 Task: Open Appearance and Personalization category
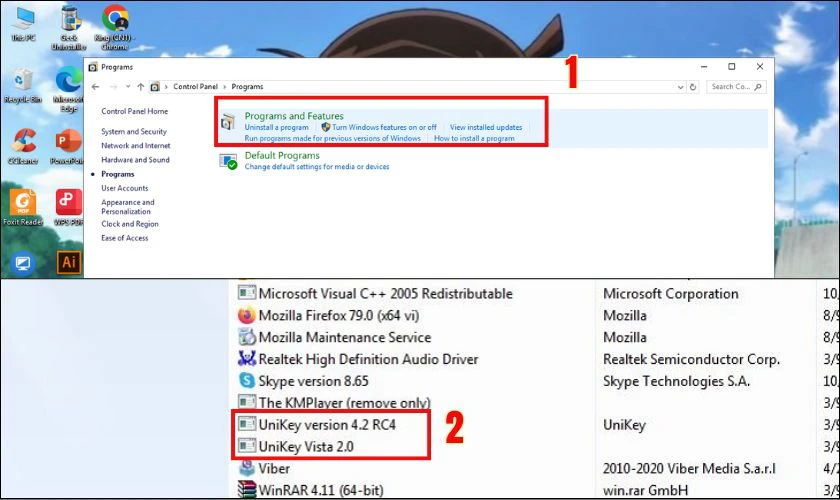128,207
